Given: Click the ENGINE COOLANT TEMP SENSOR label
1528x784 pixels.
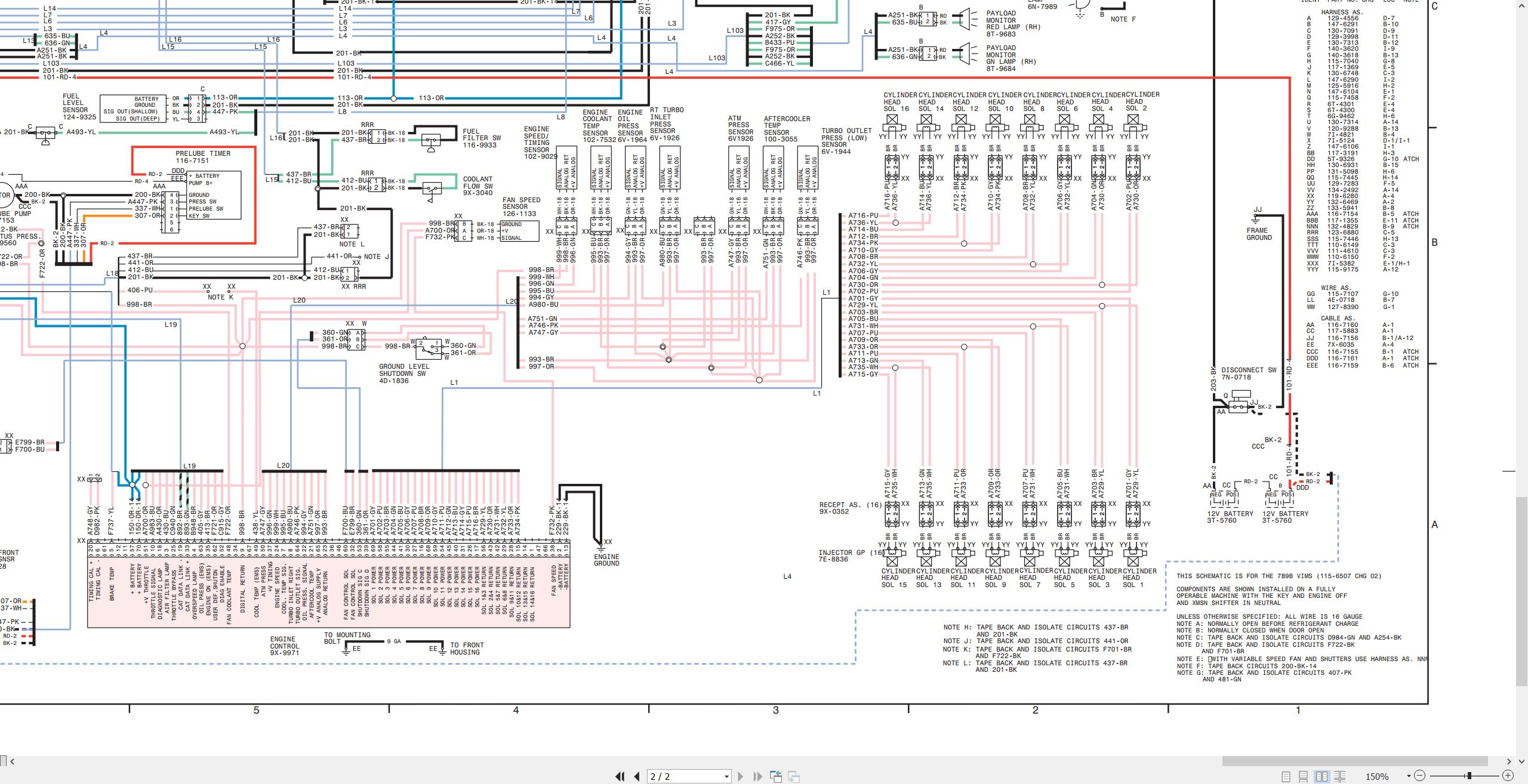Looking at the screenshot, I should (599, 126).
